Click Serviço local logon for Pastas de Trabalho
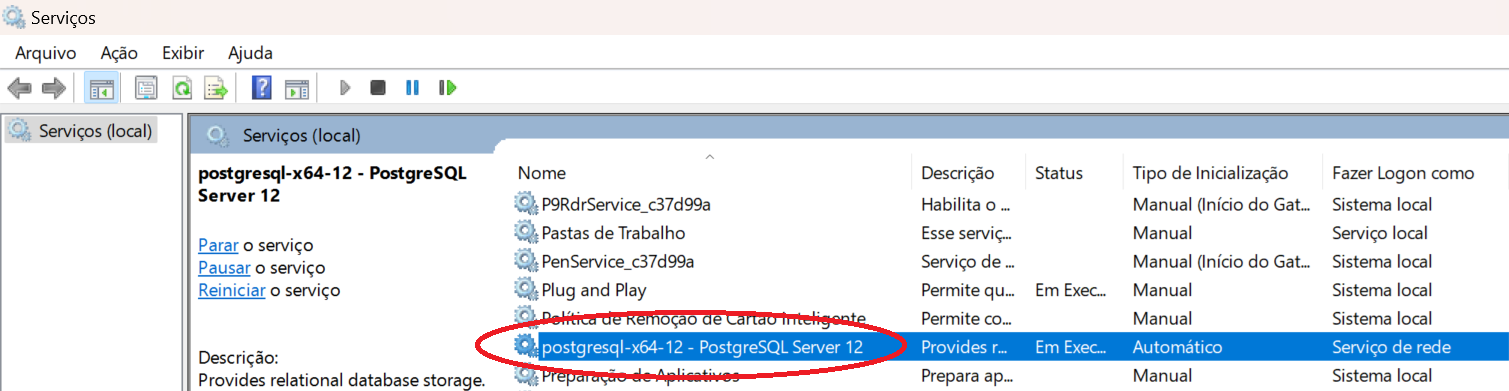This screenshot has width=1509, height=391. point(1380,233)
